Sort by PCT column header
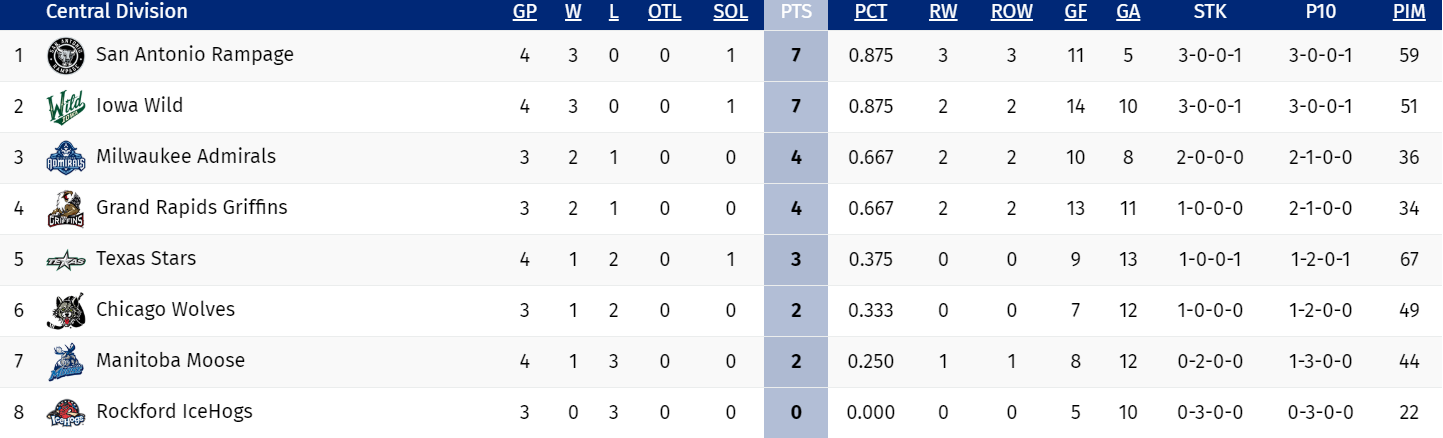Image resolution: width=1443 pixels, height=438 pixels. coord(870,12)
